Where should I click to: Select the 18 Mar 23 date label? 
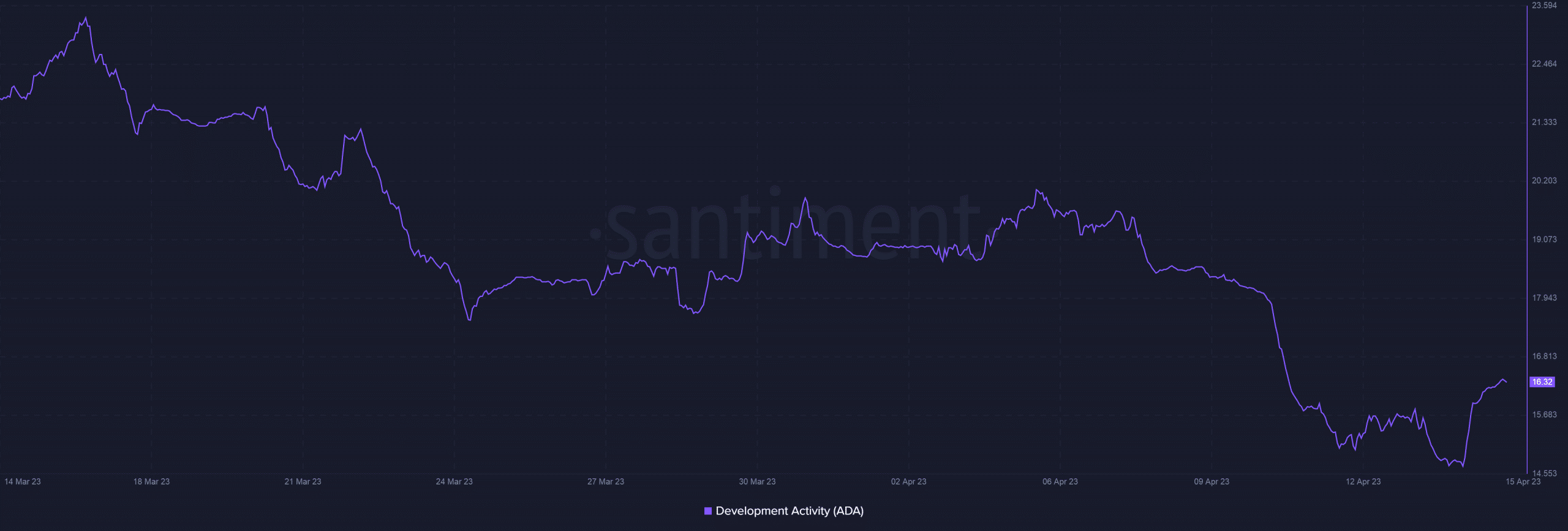point(151,481)
